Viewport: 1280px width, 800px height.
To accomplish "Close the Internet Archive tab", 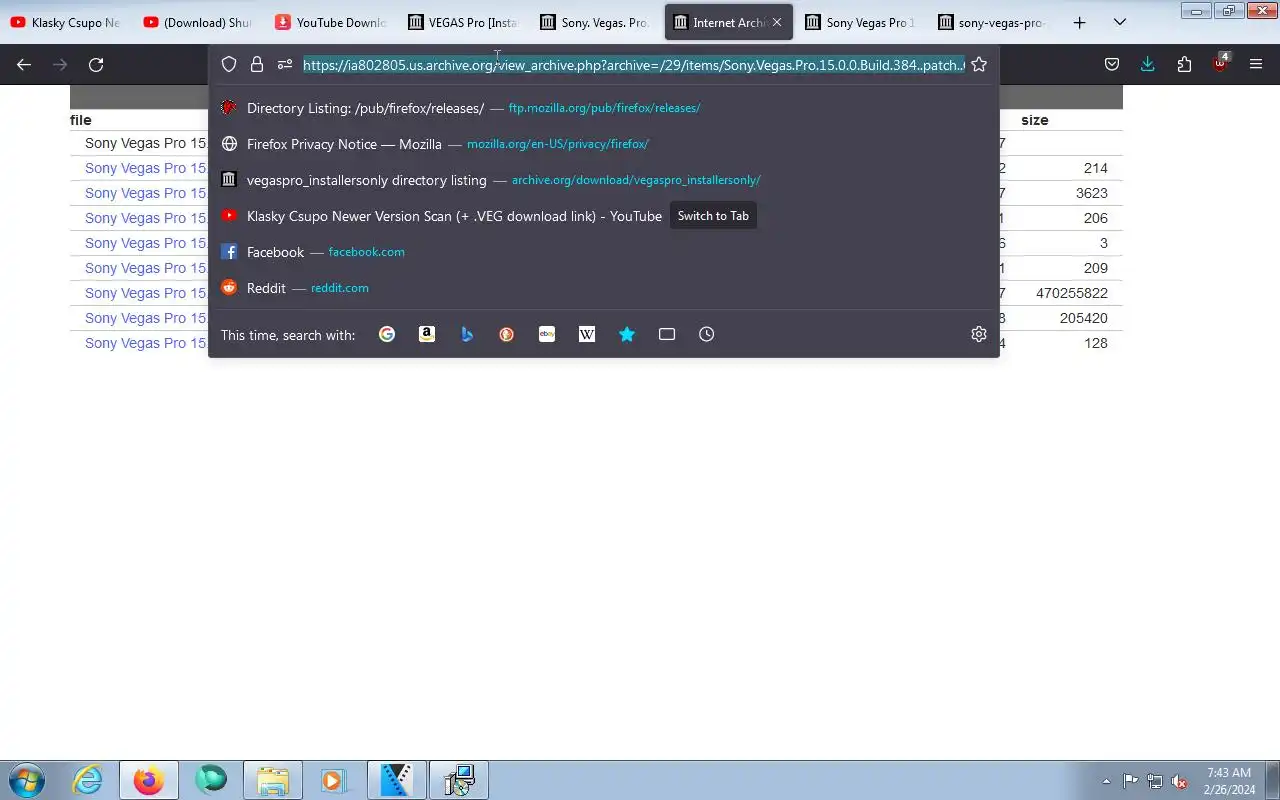I will 777,22.
